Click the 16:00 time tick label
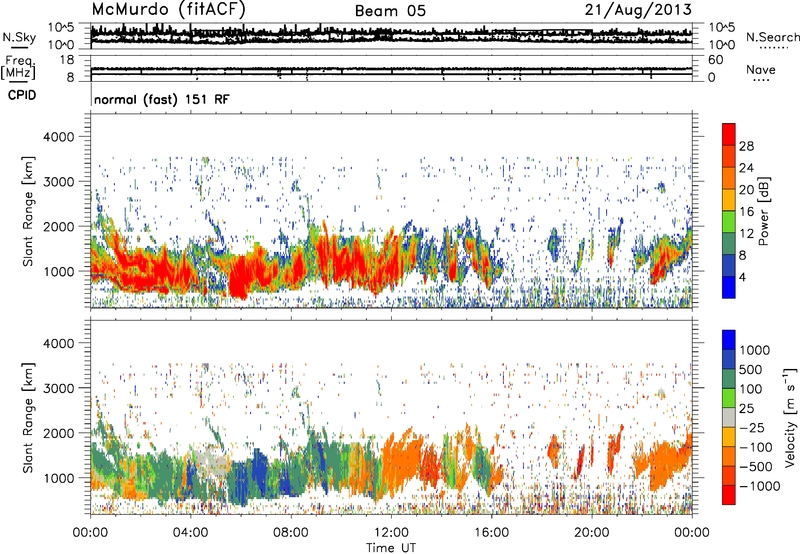This screenshot has width=800, height=554. click(491, 533)
